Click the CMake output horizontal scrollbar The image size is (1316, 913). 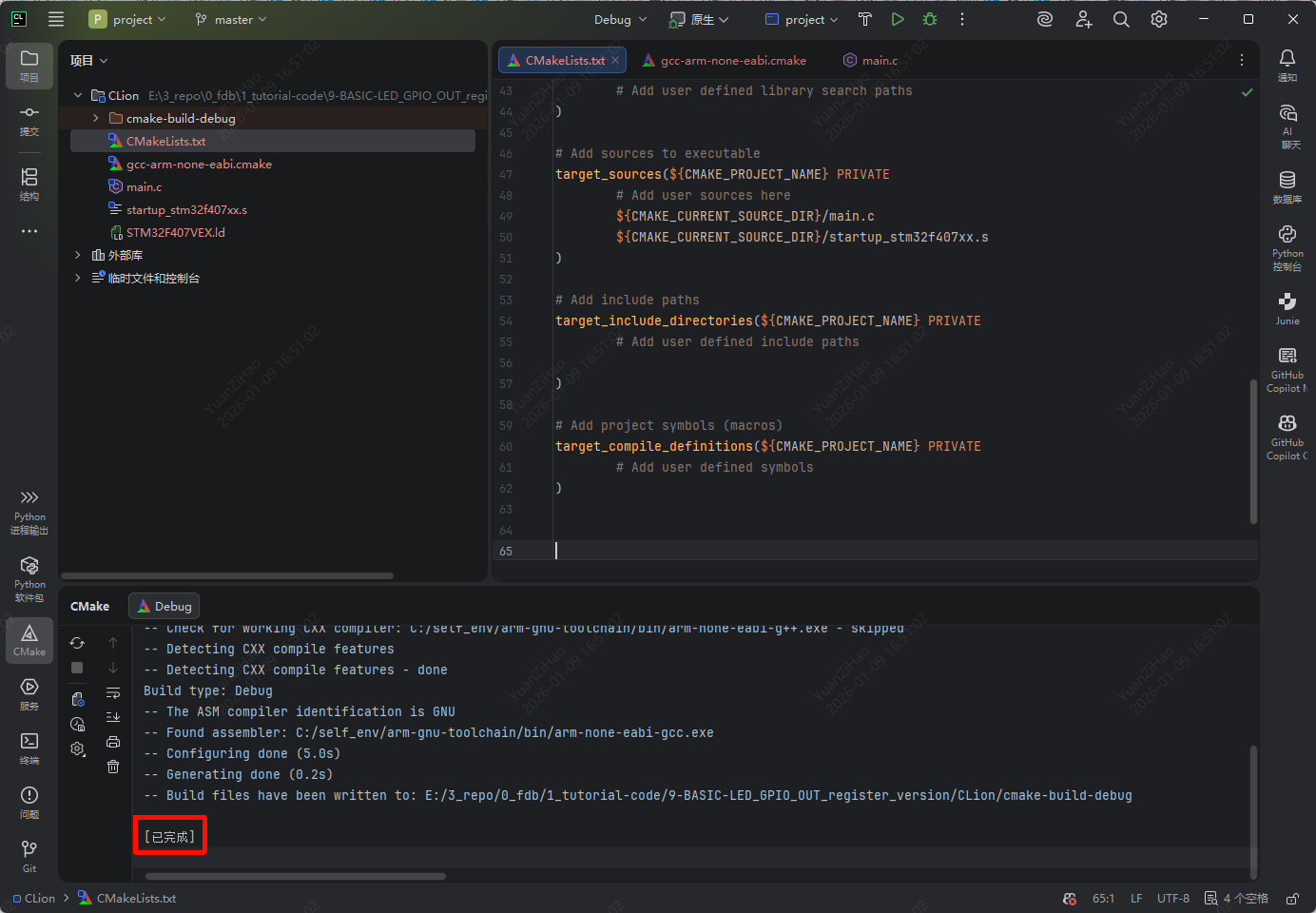[296, 876]
